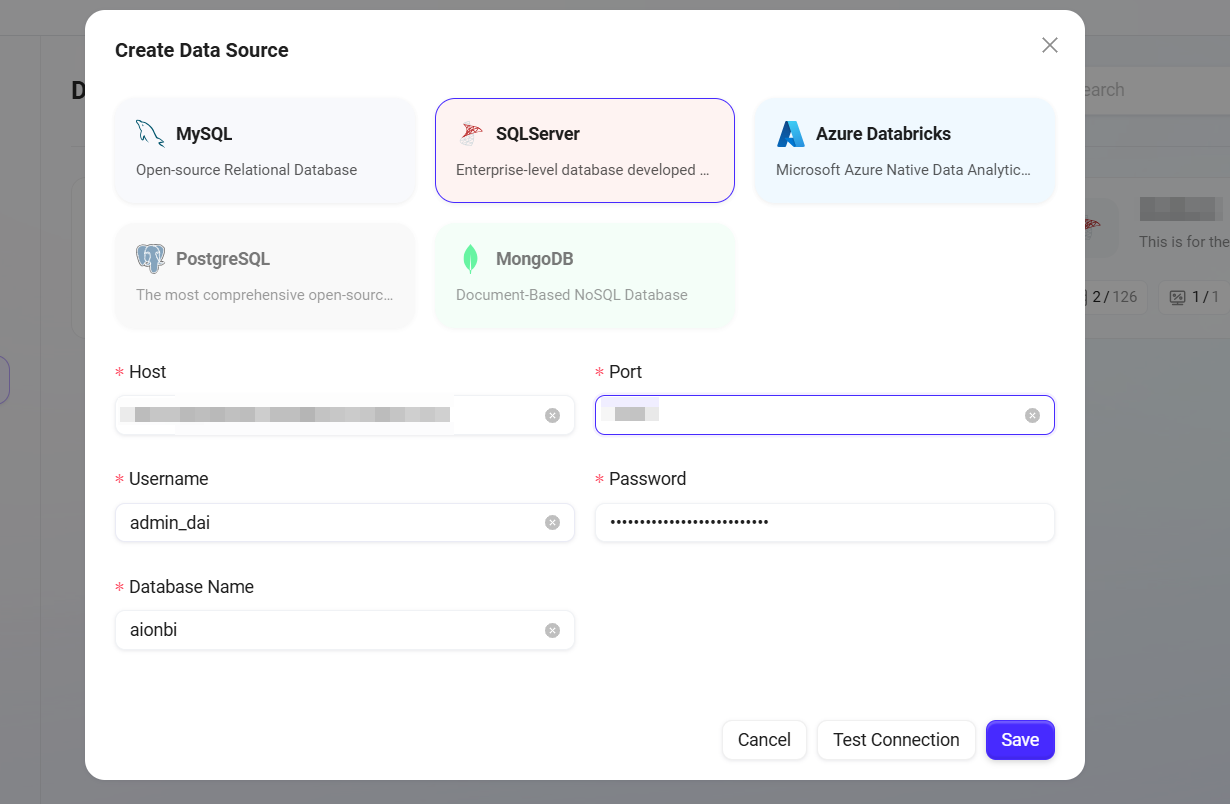Viewport: 1230px width, 804px height.
Task: Clear the Host field with its X icon
Action: (x=552, y=415)
